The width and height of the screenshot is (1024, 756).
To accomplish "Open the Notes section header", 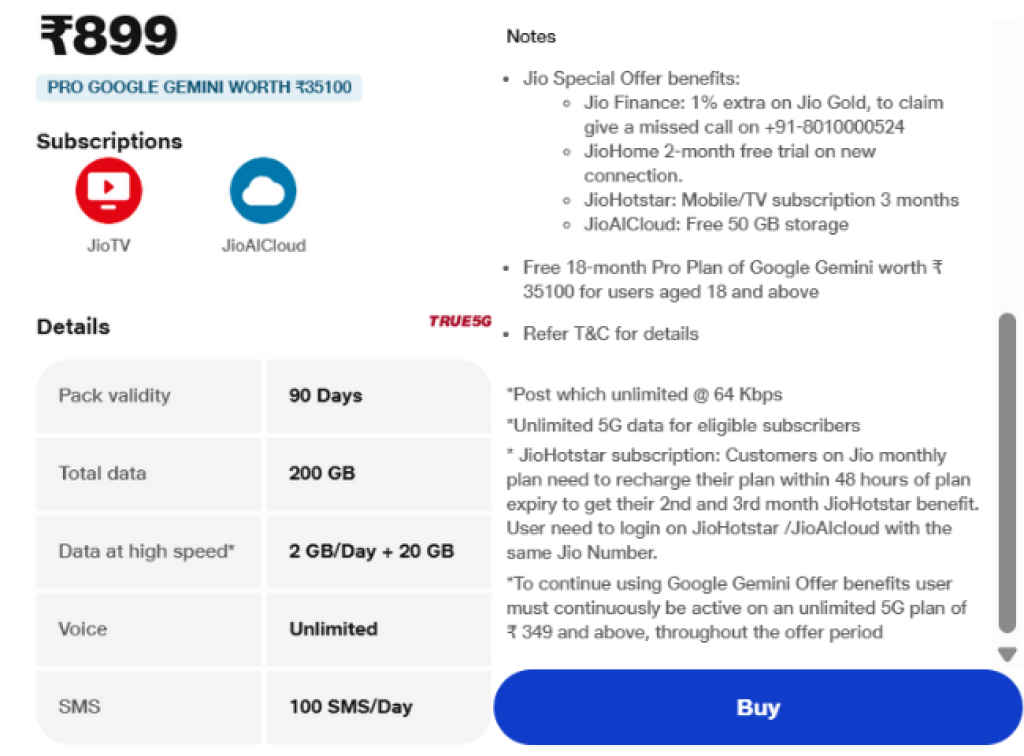I will [530, 36].
